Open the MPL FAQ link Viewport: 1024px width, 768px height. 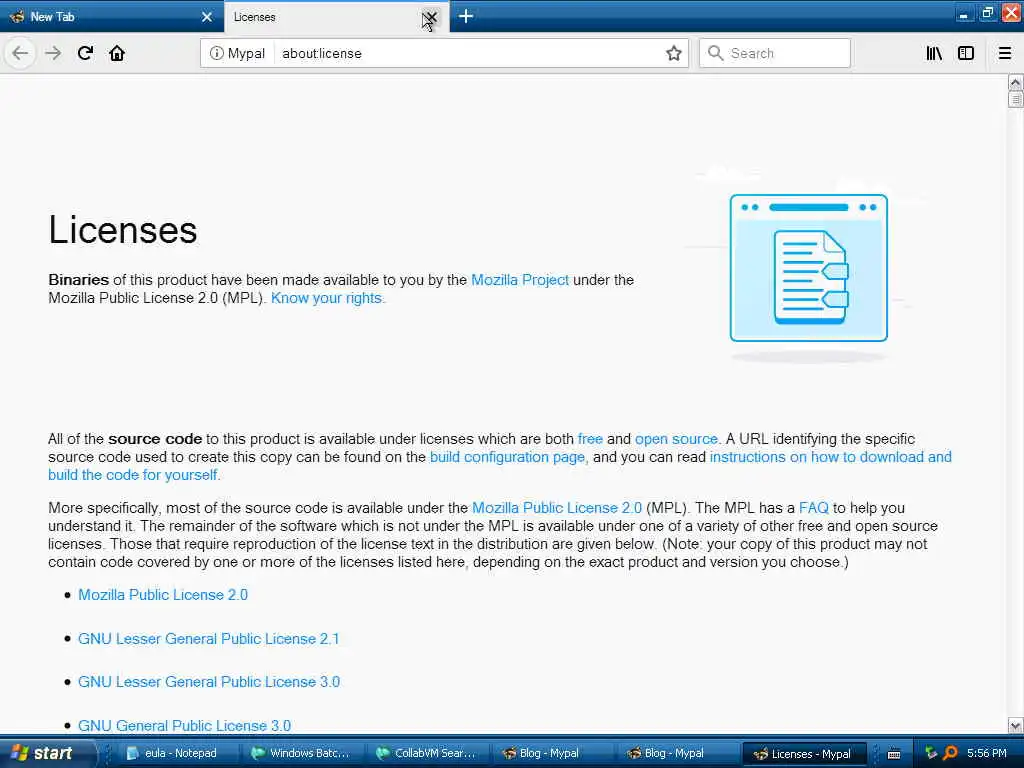(x=814, y=508)
